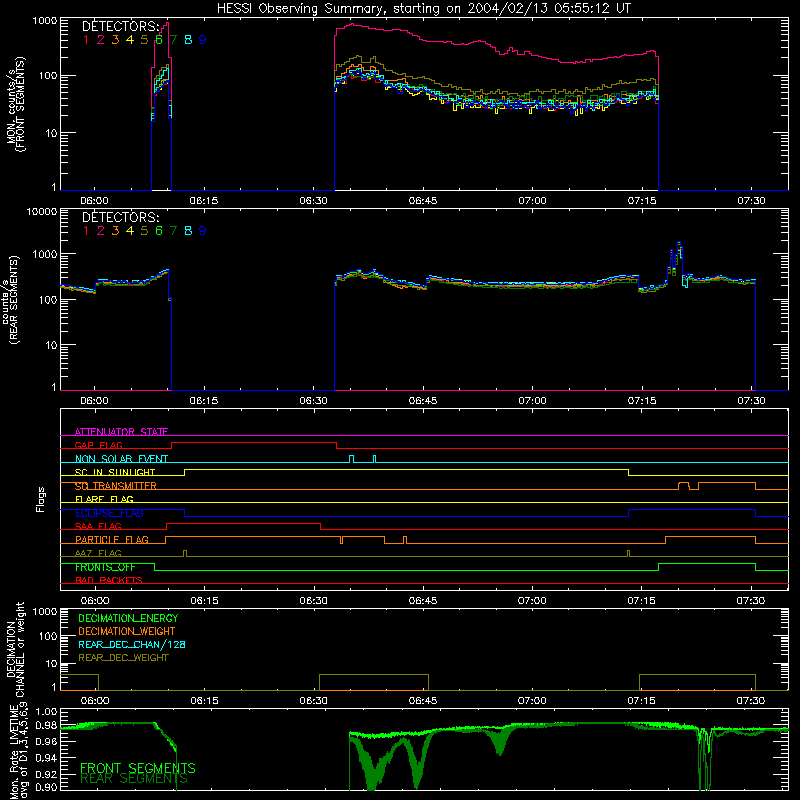
Task: Click the 'DECIMATION_WEIGHT' legend entry
Action: click(x=127, y=632)
